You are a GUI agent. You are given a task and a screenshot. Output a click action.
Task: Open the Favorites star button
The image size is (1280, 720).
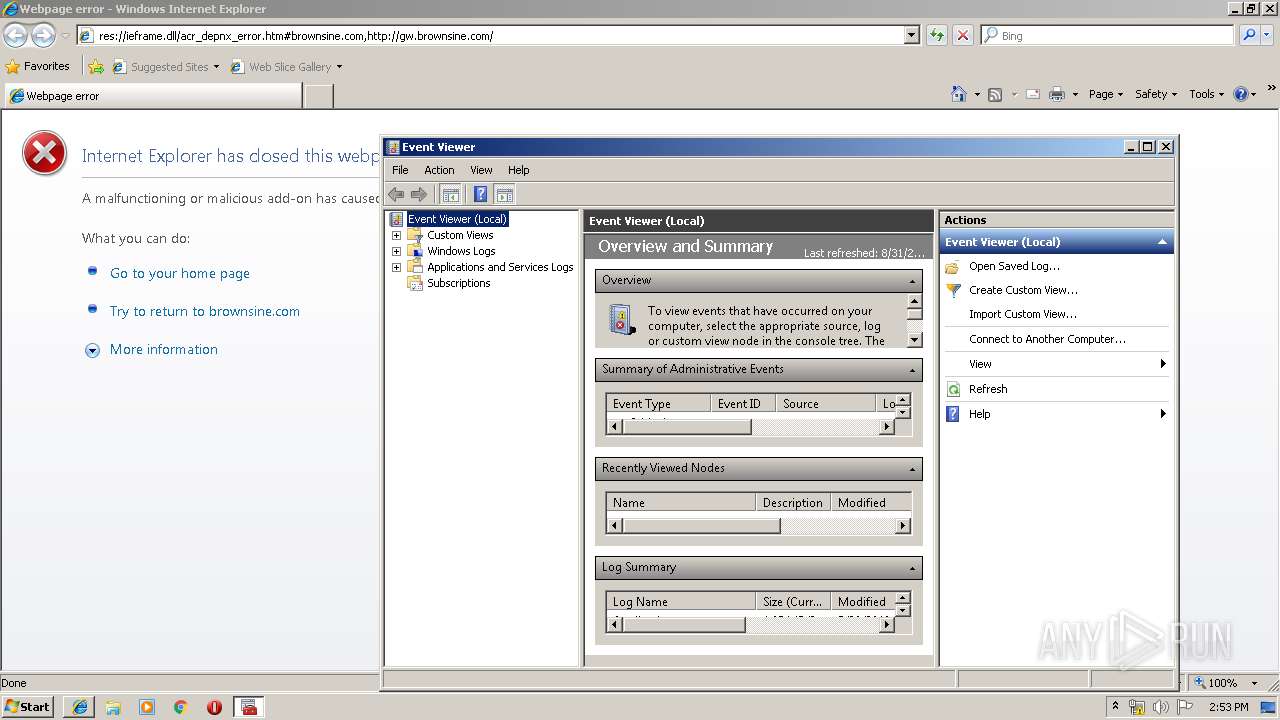pos(38,67)
